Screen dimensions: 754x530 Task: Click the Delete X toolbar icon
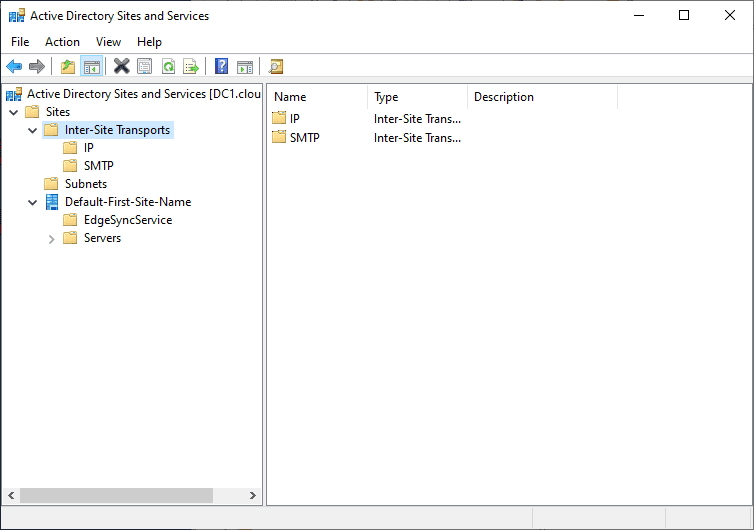coord(122,66)
